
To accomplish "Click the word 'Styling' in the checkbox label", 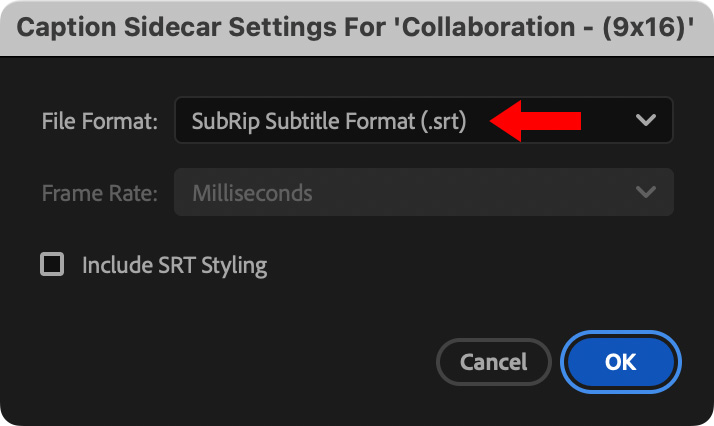I will 232,265.
